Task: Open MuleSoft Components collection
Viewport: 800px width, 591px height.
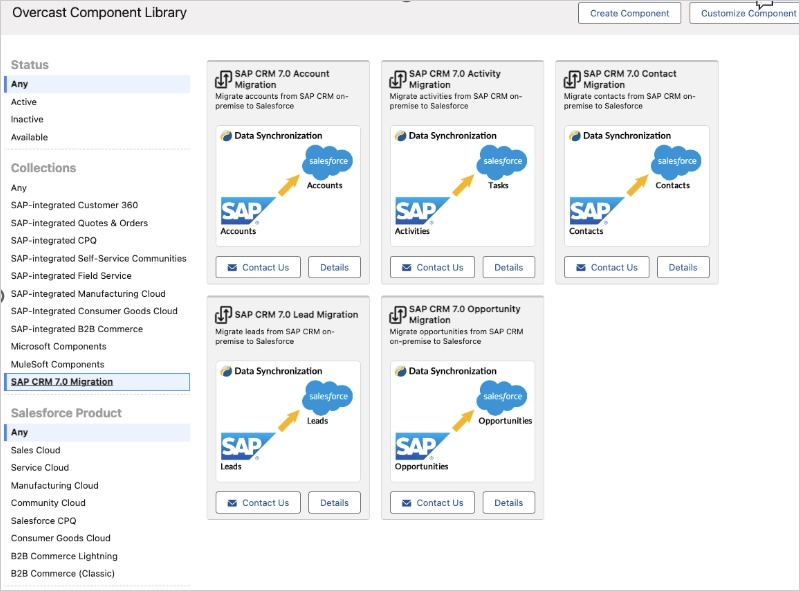Action: pos(58,364)
